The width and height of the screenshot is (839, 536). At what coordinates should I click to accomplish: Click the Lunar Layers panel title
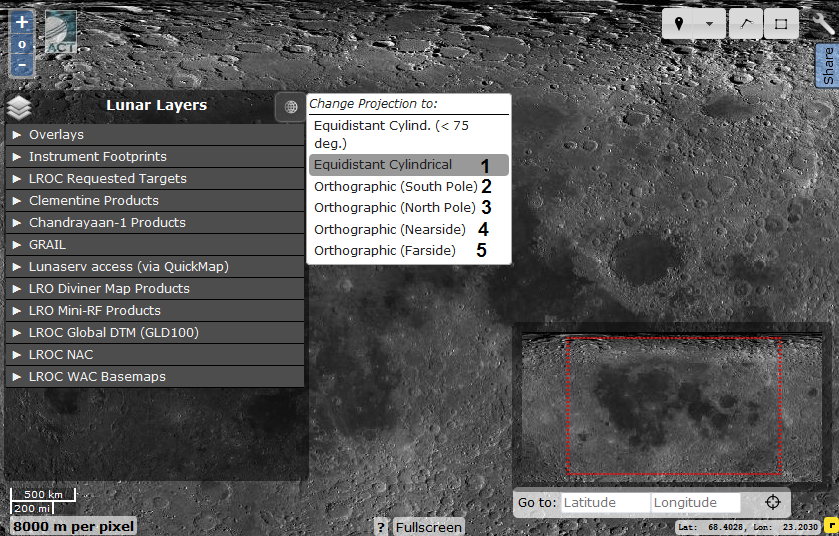(156, 105)
